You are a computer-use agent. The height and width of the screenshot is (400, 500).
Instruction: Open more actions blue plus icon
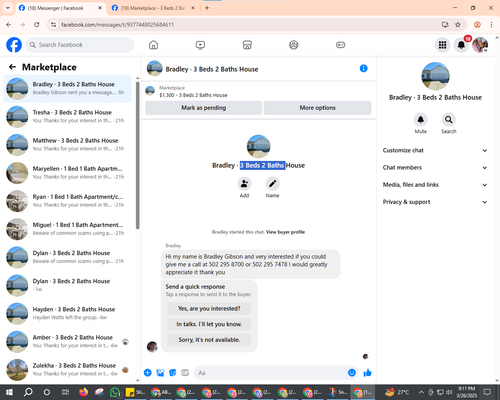click(148, 373)
